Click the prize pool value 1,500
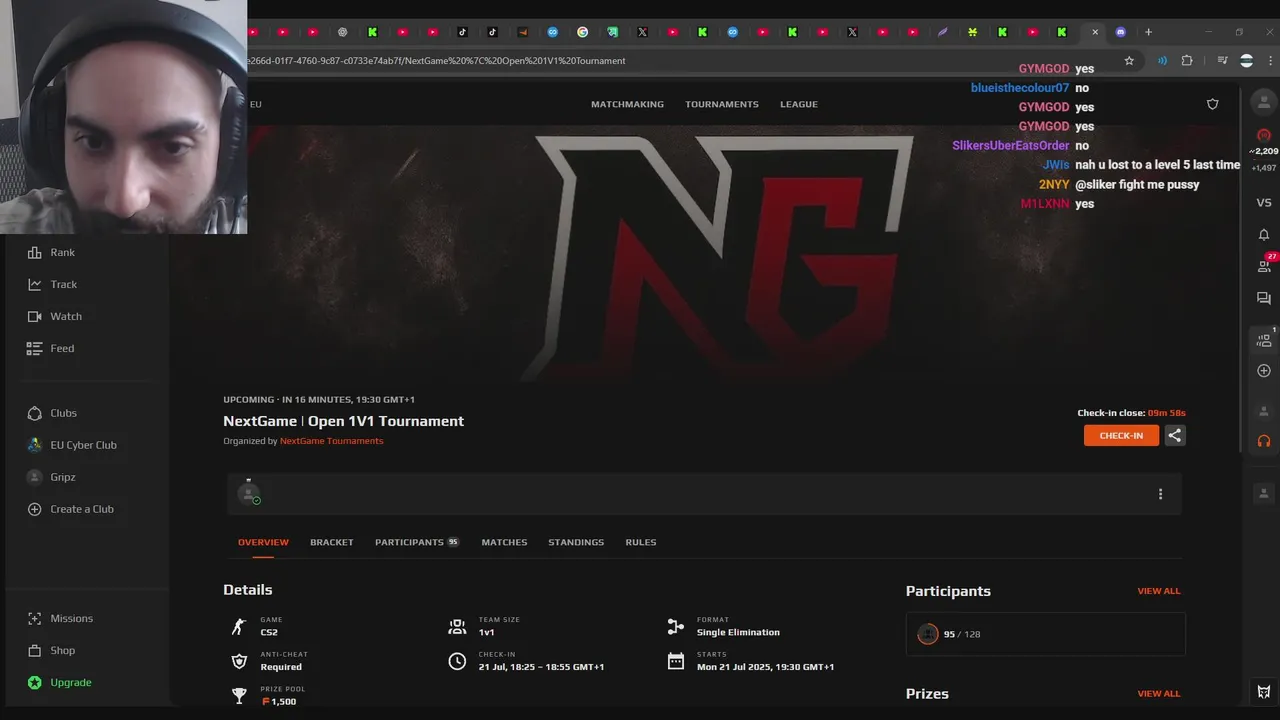 283,701
